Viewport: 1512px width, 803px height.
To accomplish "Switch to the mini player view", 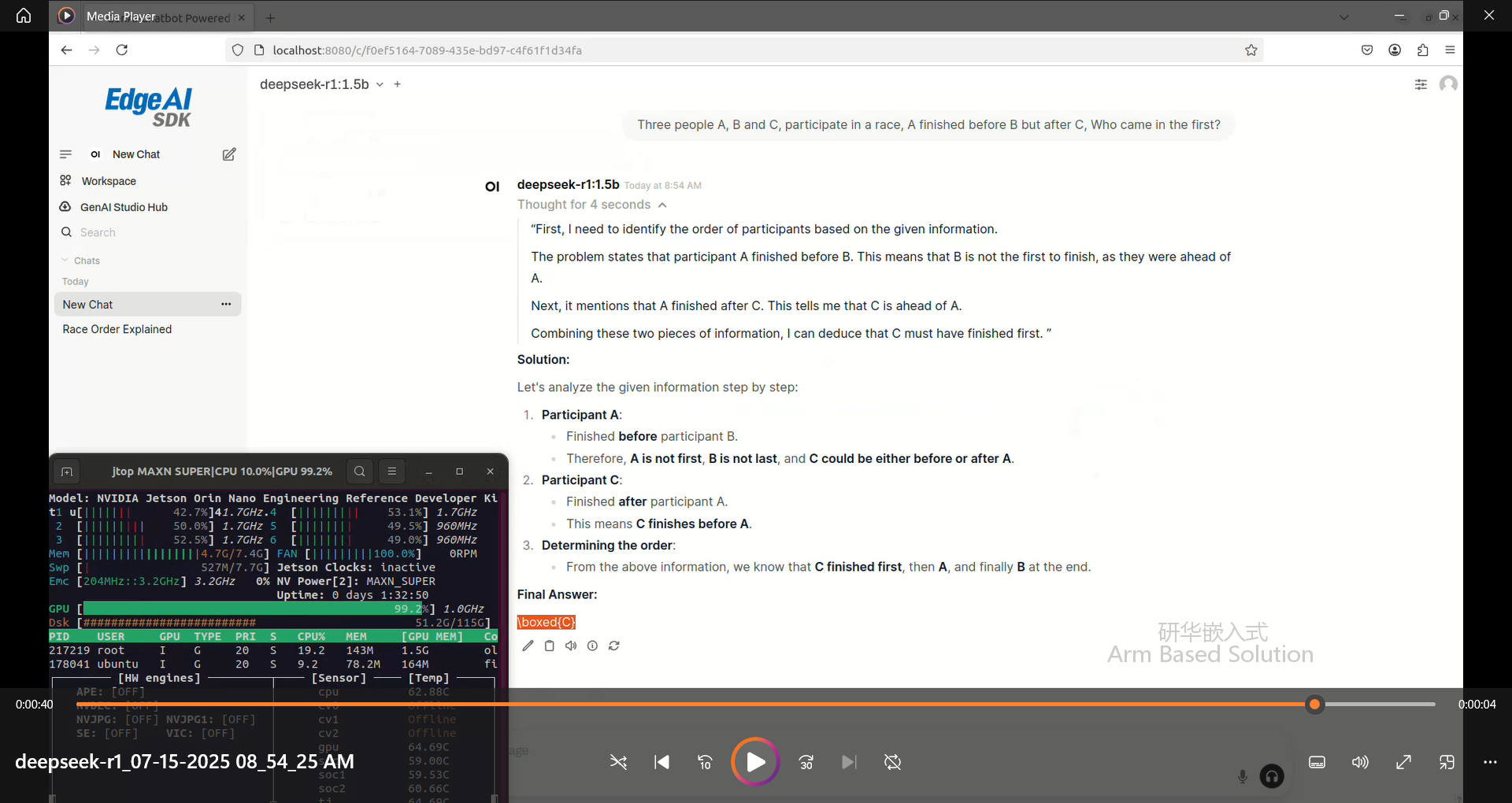I will (x=1447, y=762).
